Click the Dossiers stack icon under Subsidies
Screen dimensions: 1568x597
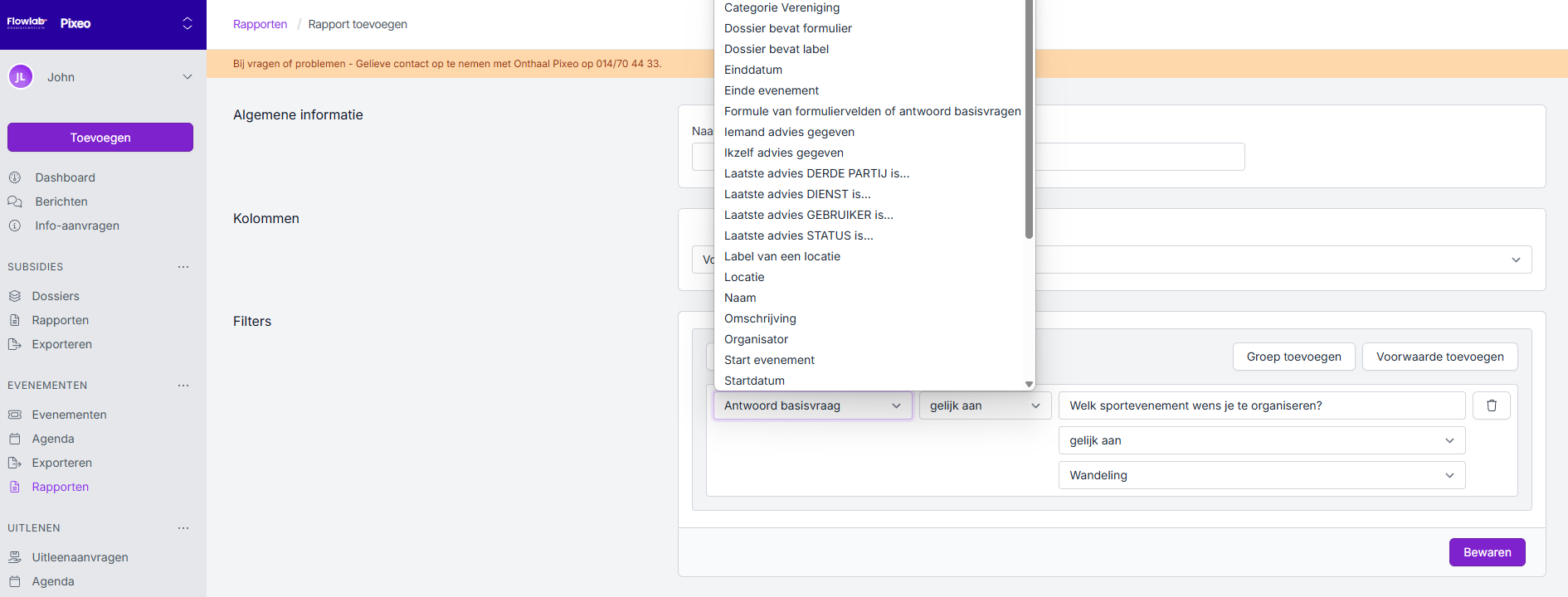point(15,296)
